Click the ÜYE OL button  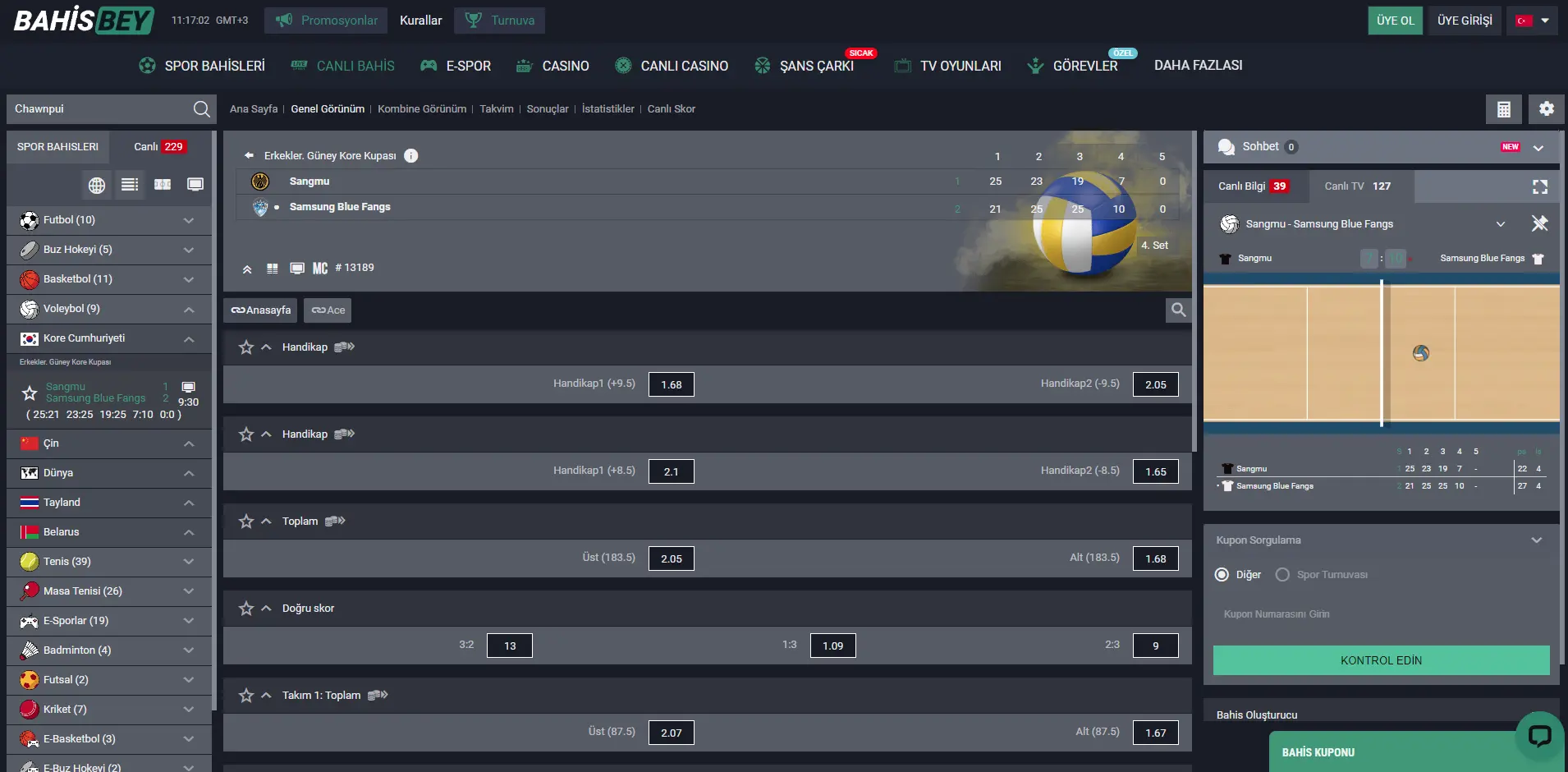[x=1396, y=21]
